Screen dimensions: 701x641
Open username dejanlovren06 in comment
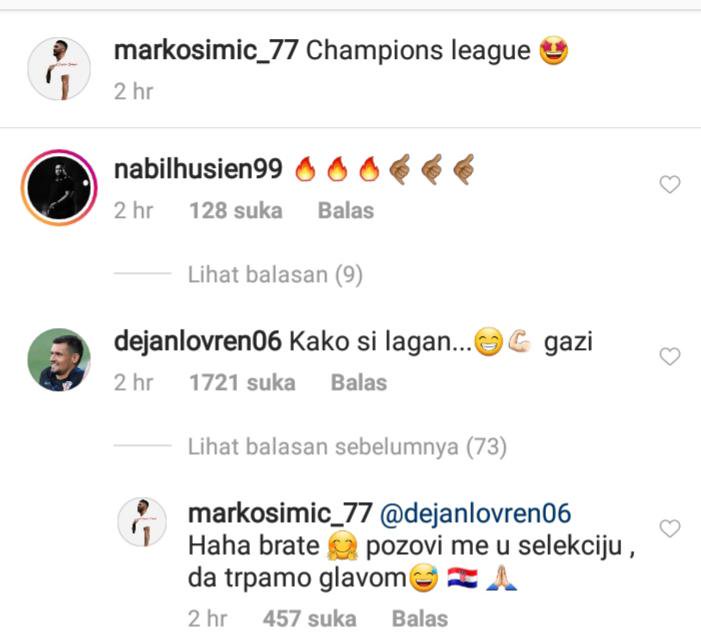198,342
